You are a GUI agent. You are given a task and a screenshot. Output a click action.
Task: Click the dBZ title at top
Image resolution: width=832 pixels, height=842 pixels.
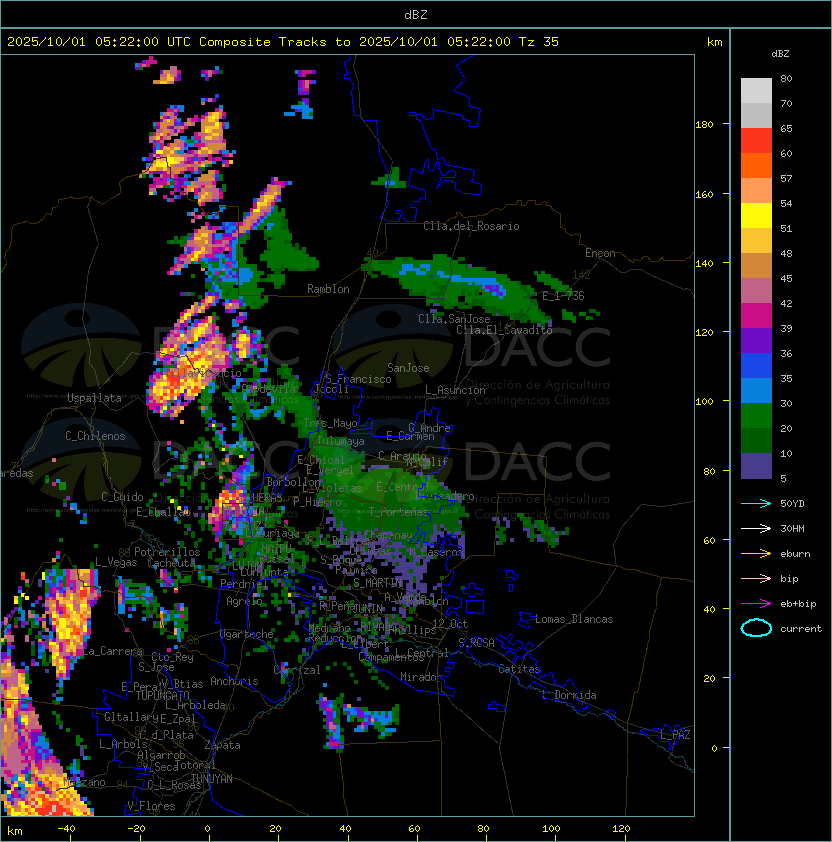pos(416,14)
